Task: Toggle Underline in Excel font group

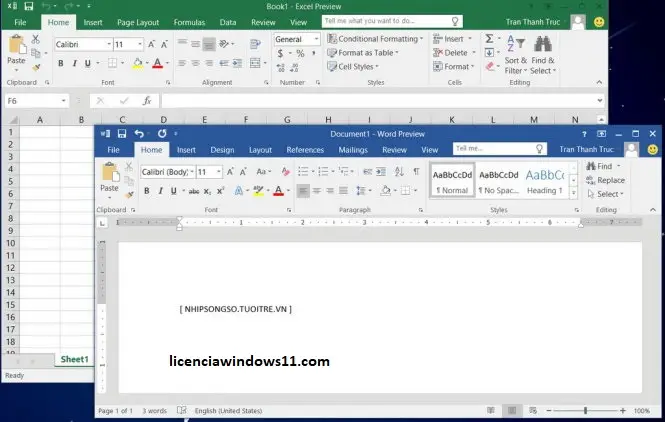Action: point(87,63)
